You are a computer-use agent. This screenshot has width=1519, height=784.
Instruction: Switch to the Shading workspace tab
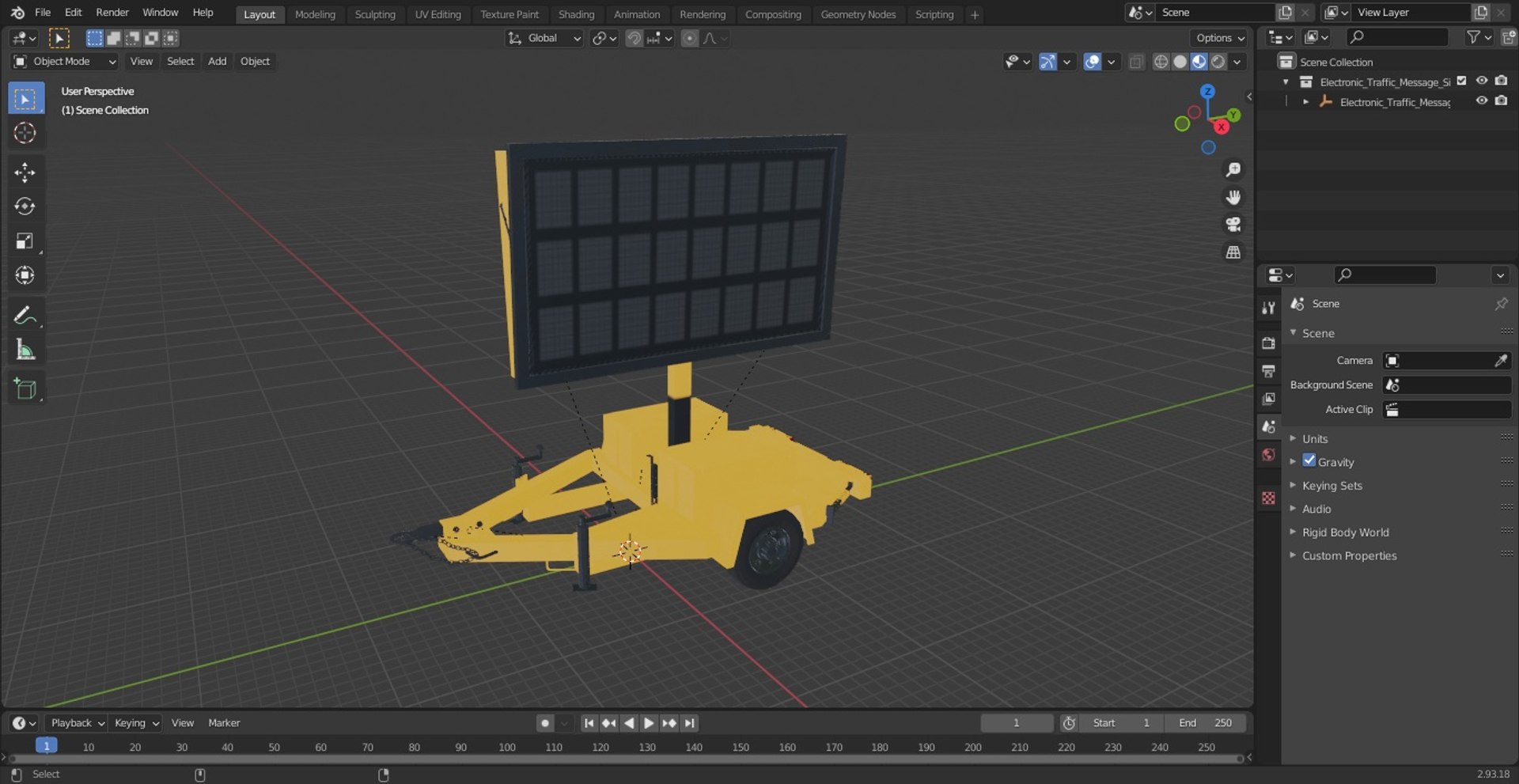point(576,14)
